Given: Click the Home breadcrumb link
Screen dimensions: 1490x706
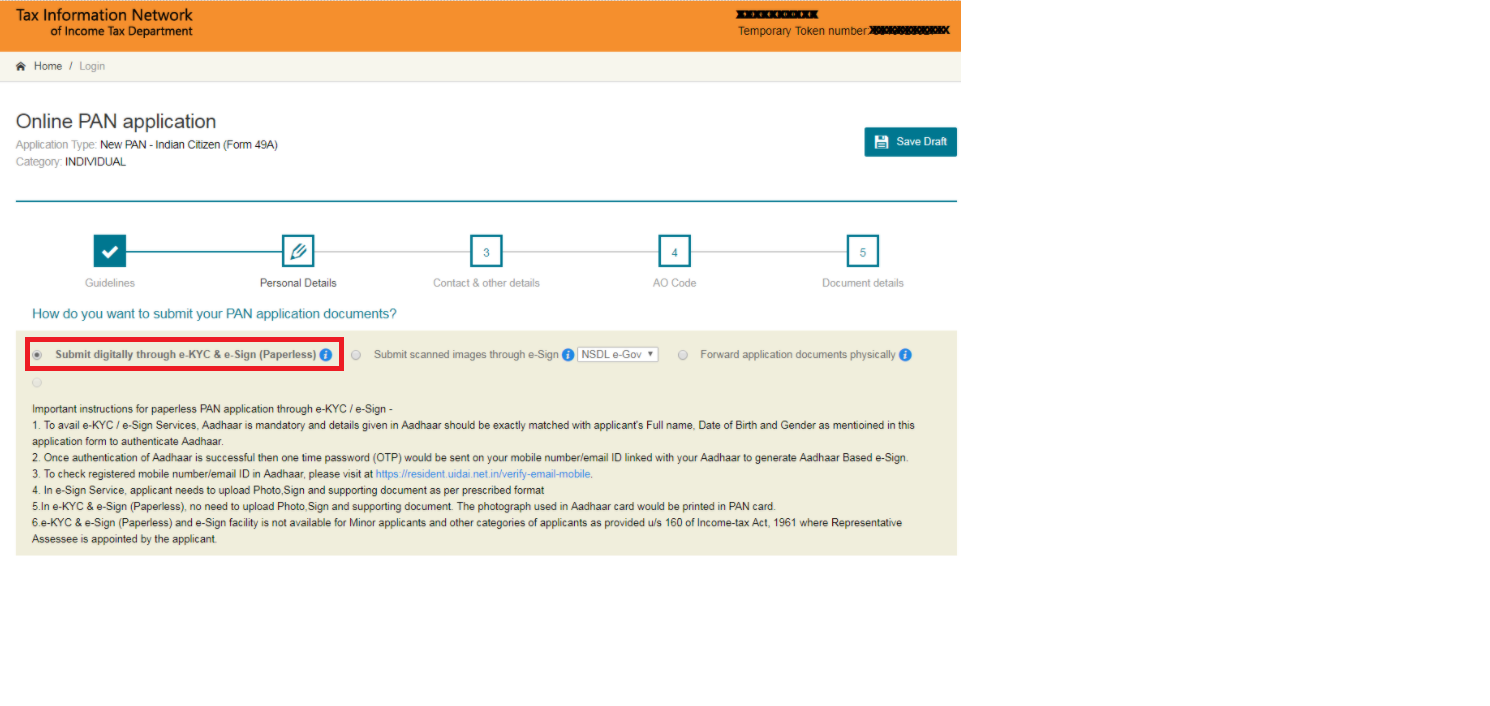Looking at the screenshot, I should [48, 66].
